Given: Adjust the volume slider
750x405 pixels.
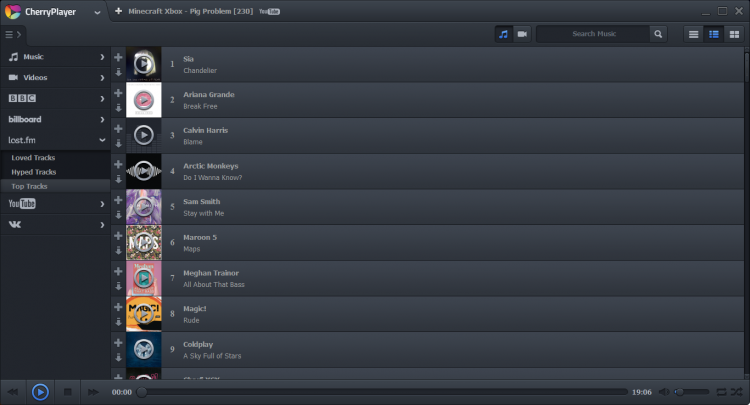Looking at the screenshot, I should pyautogui.click(x=692, y=392).
